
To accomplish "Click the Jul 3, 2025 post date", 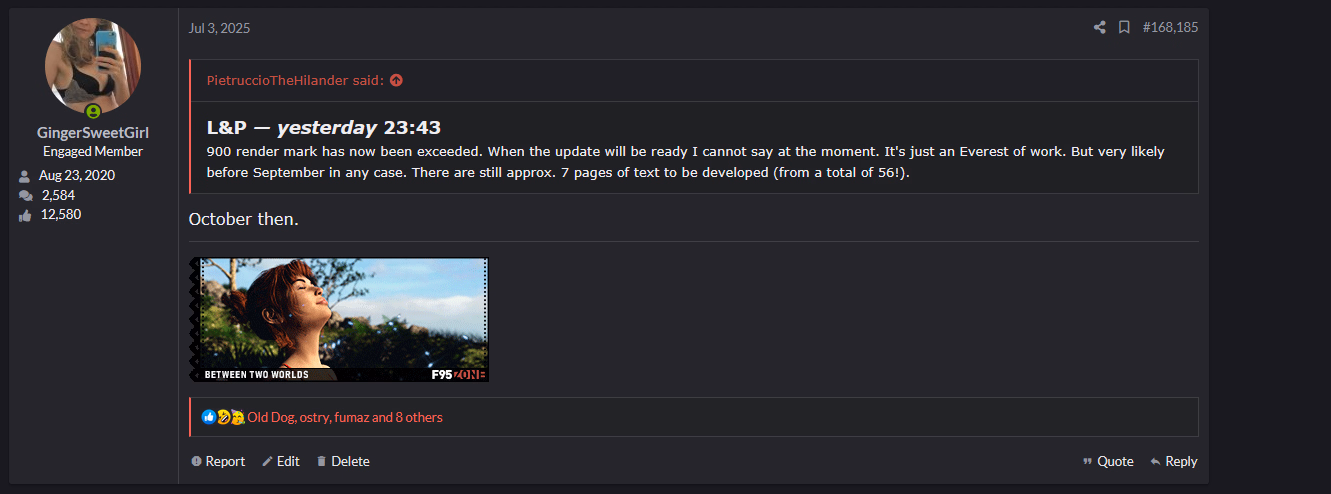I will 219,28.
